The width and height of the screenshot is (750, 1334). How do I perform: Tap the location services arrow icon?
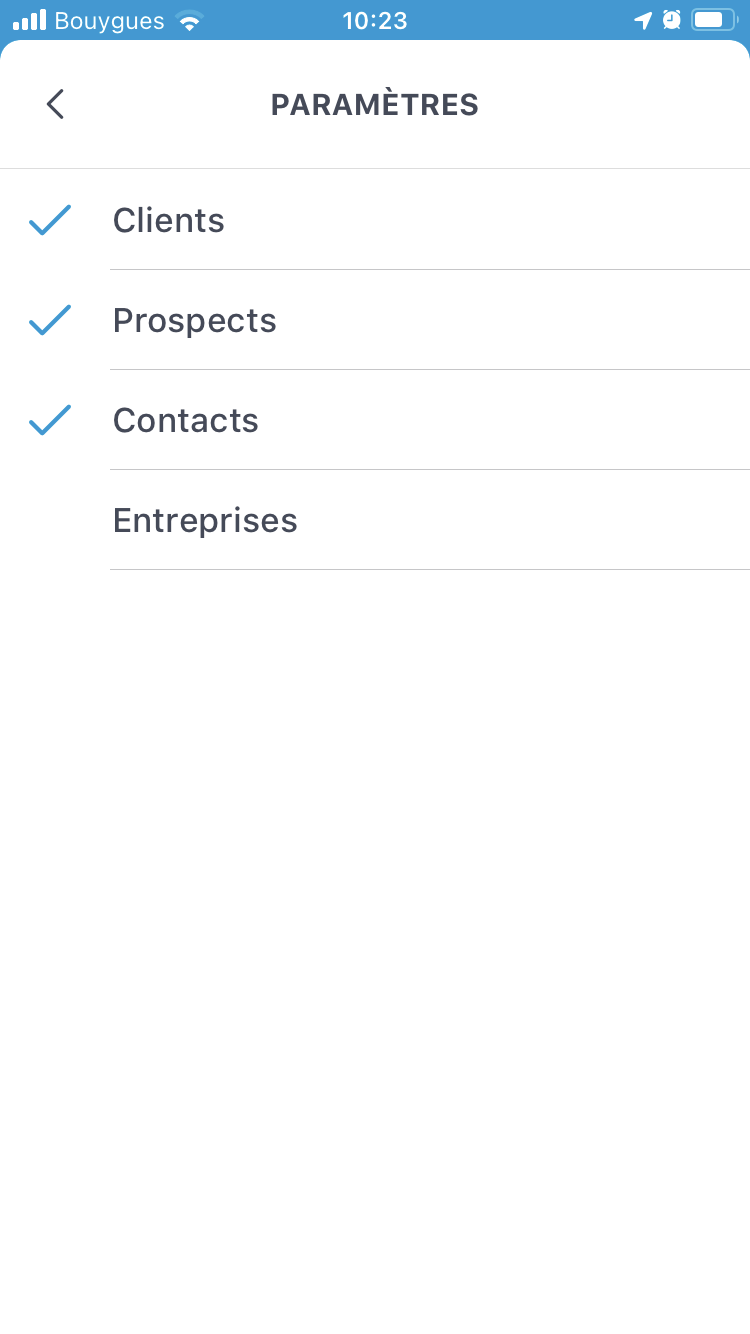pos(643,20)
